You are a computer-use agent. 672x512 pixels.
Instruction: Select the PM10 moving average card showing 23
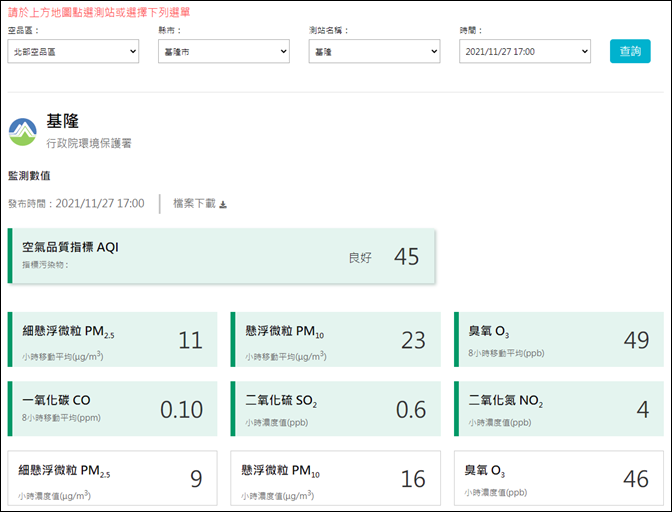[336, 339]
